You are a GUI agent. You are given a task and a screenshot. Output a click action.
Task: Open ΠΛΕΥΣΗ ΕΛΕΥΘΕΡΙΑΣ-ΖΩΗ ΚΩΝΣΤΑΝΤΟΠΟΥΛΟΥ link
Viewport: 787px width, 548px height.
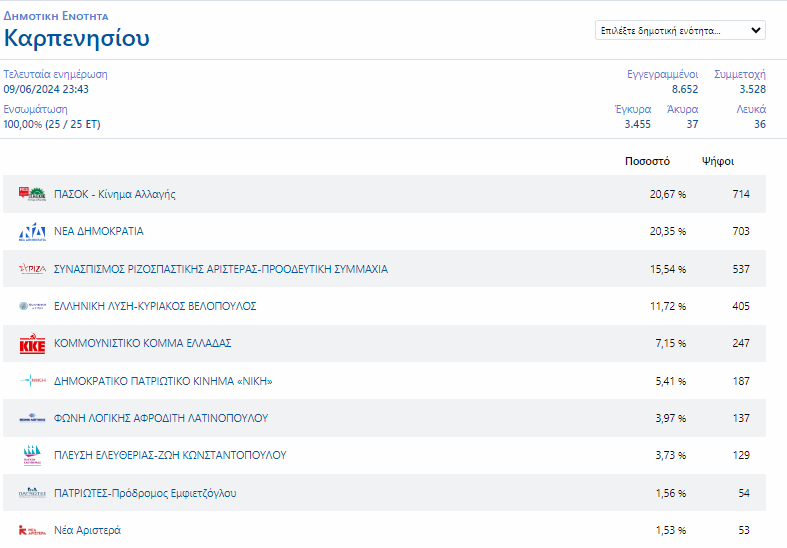[170, 455]
